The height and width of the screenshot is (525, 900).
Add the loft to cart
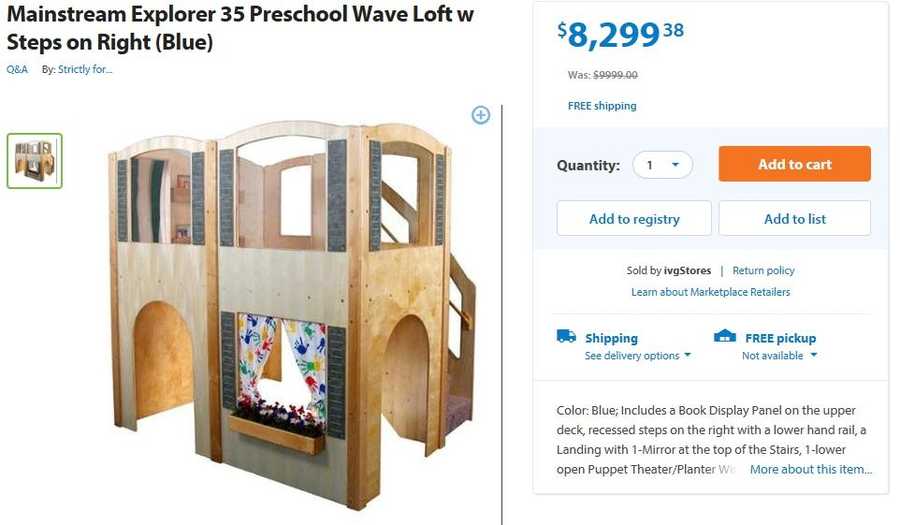tap(794, 165)
